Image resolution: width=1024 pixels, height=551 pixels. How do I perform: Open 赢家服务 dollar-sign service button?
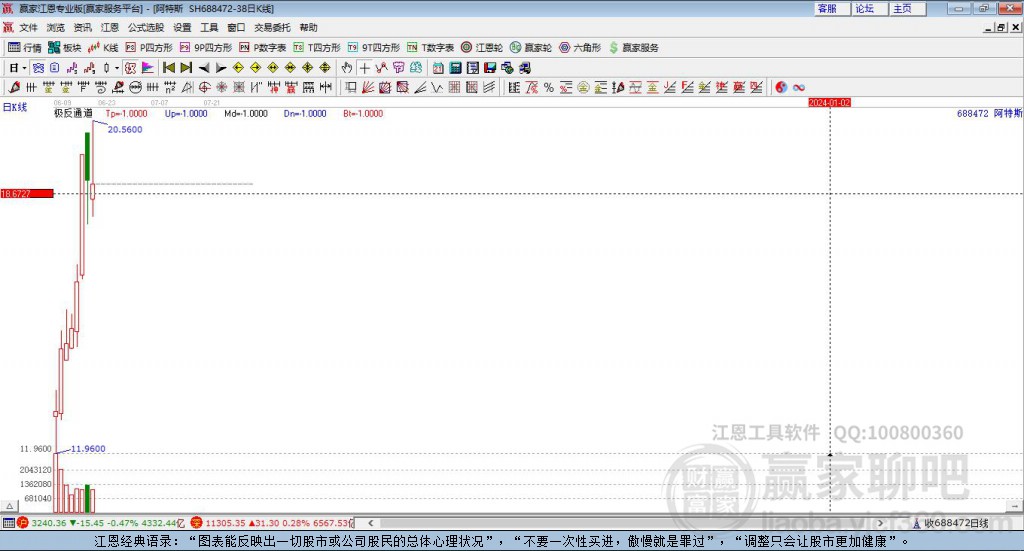tap(633, 48)
